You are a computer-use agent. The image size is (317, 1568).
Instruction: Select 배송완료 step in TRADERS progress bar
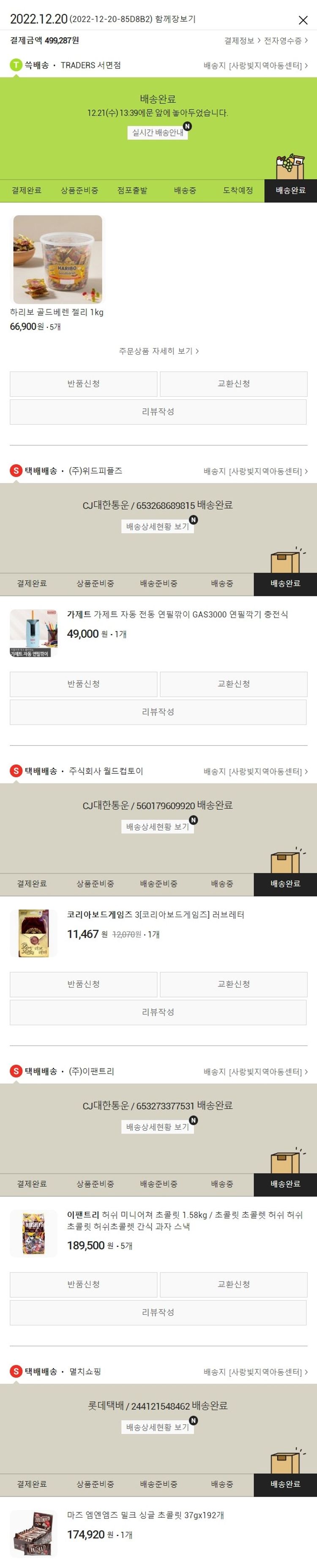pyautogui.click(x=290, y=191)
